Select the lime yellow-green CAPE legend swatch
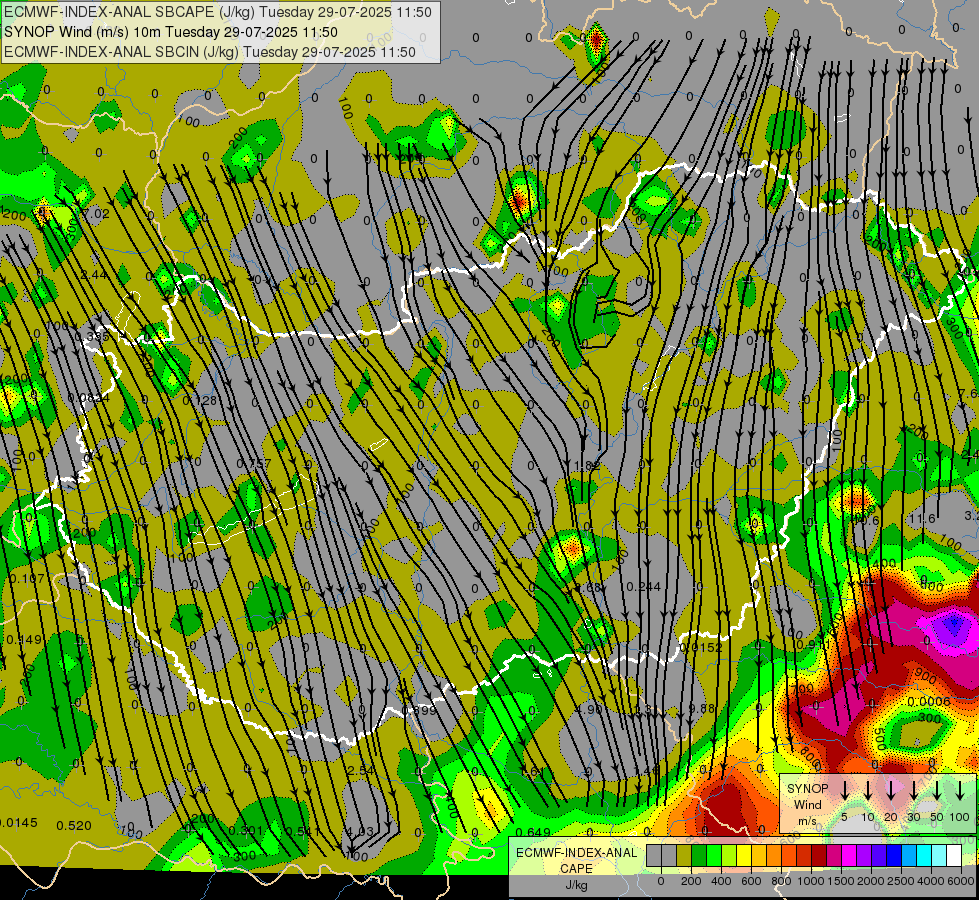The image size is (979, 900). [729, 855]
